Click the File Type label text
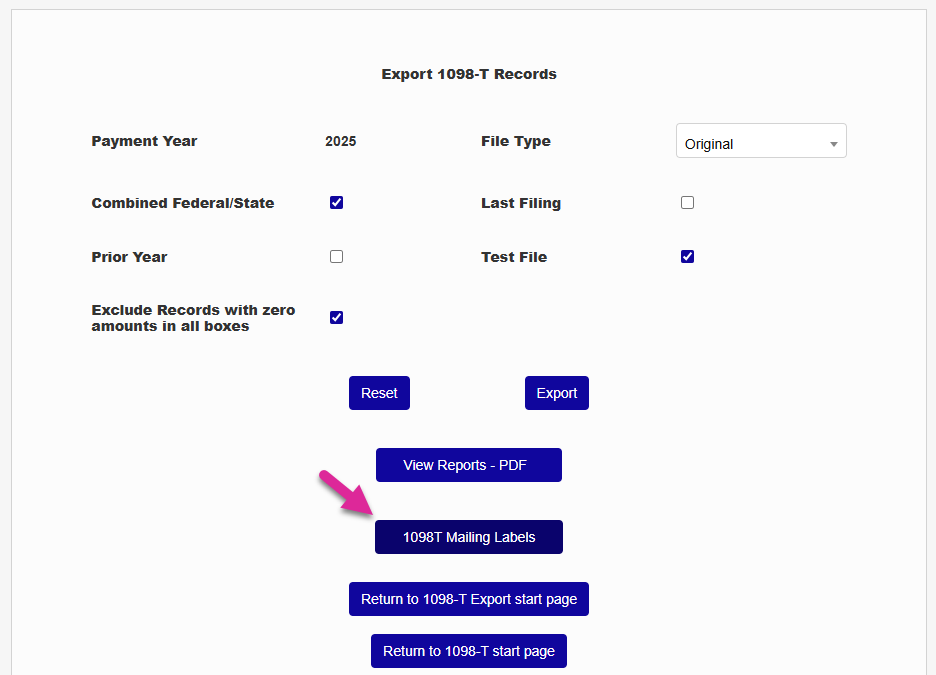936x675 pixels. click(515, 141)
